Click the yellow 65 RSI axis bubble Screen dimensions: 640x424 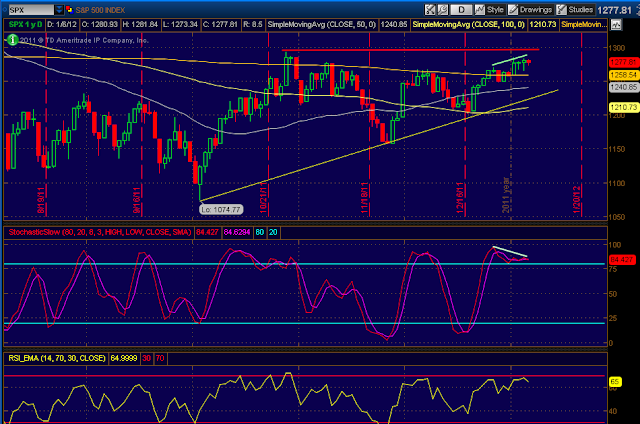(x=615, y=382)
